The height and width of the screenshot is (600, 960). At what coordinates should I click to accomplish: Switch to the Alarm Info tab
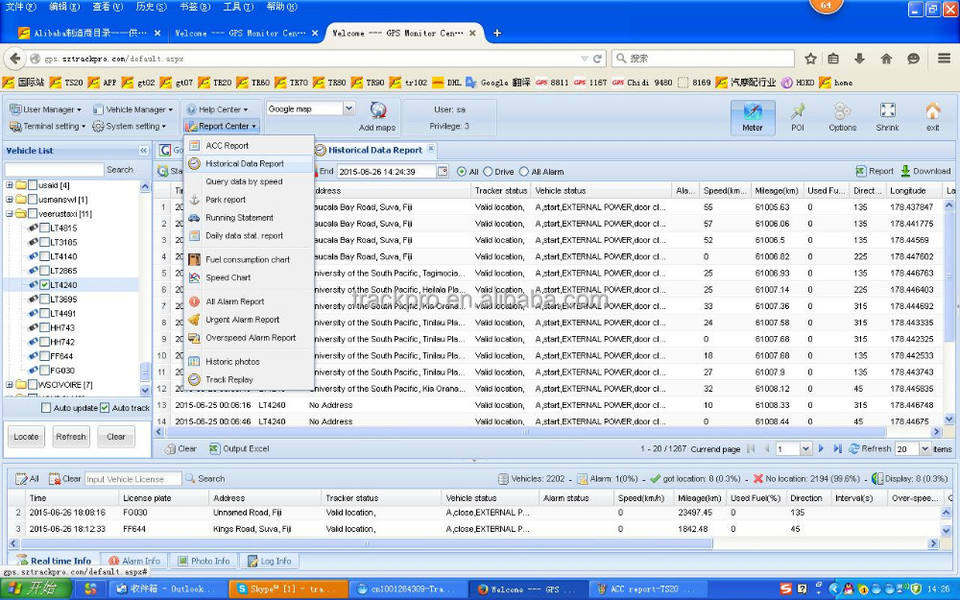(134, 561)
